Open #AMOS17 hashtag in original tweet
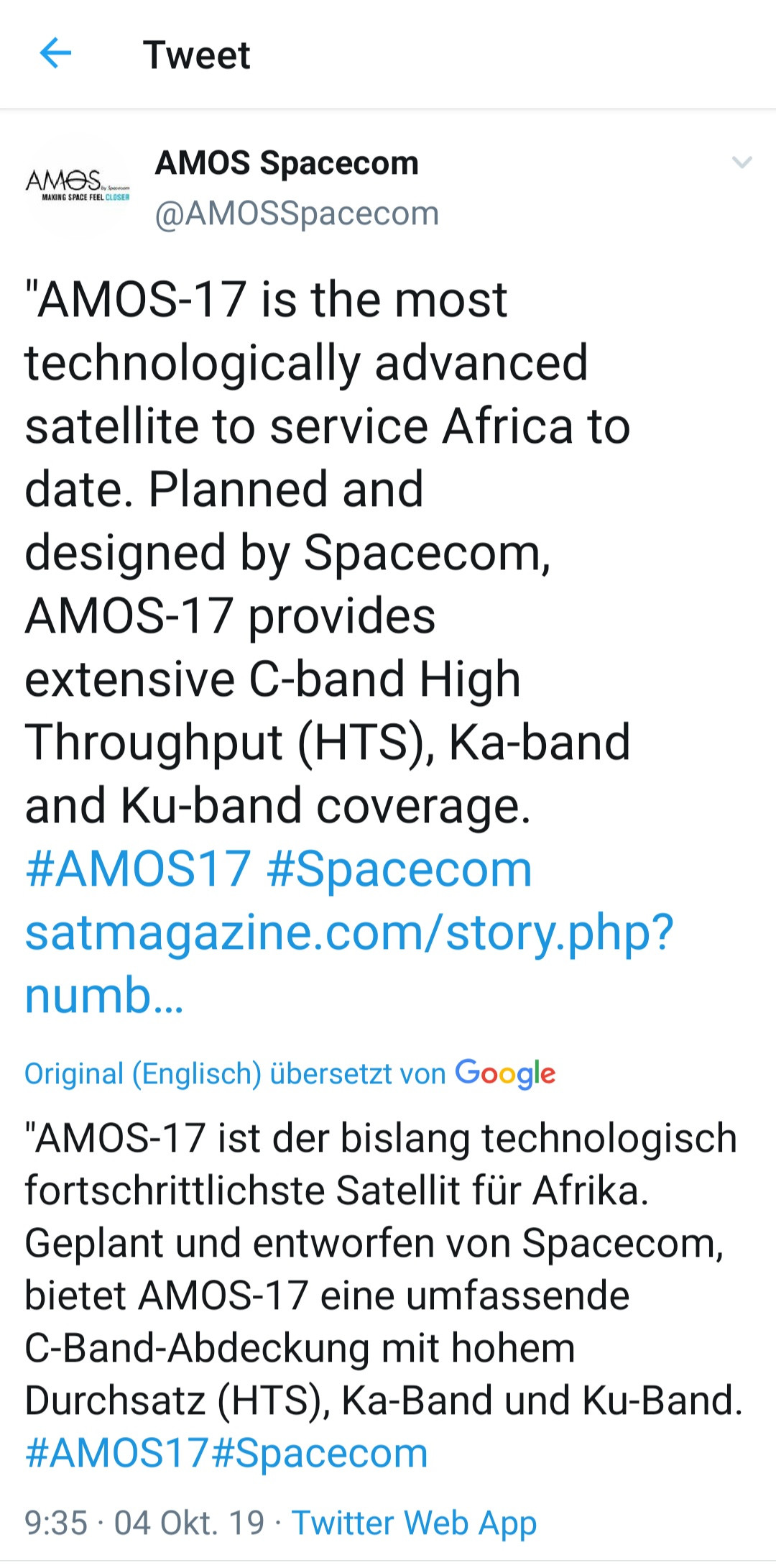The height and width of the screenshot is (1568, 776). [x=138, y=868]
